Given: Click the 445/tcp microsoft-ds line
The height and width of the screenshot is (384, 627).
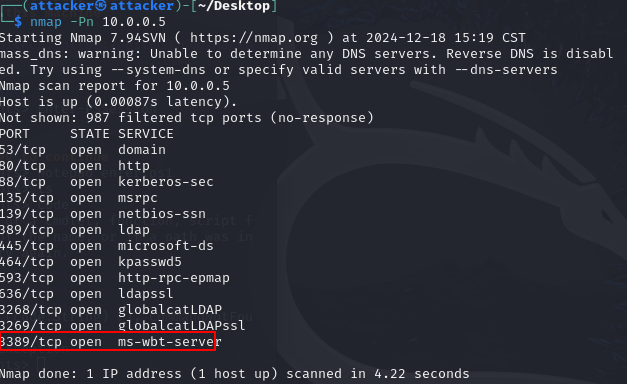Looking at the screenshot, I should tap(107, 246).
